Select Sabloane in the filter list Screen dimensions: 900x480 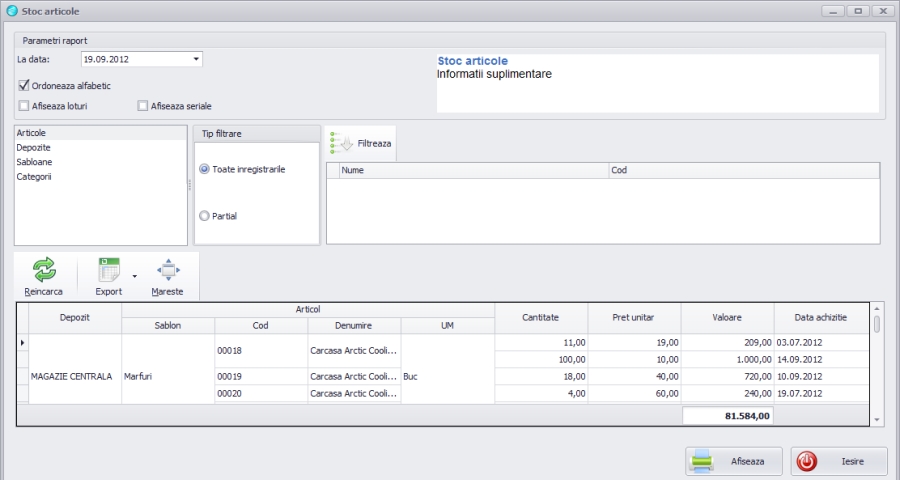[x=34, y=162]
